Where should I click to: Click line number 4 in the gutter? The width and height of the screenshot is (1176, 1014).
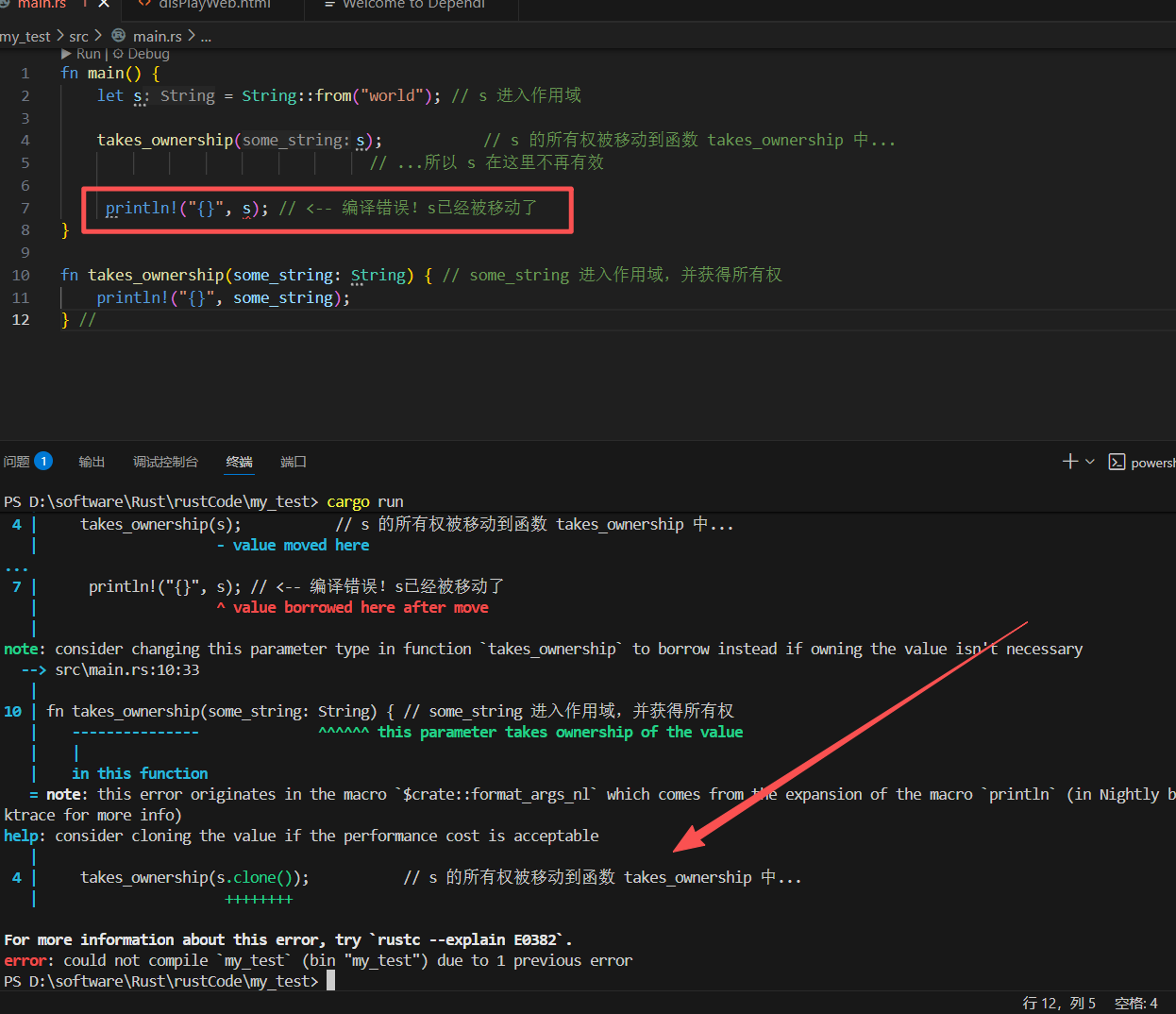click(25, 140)
